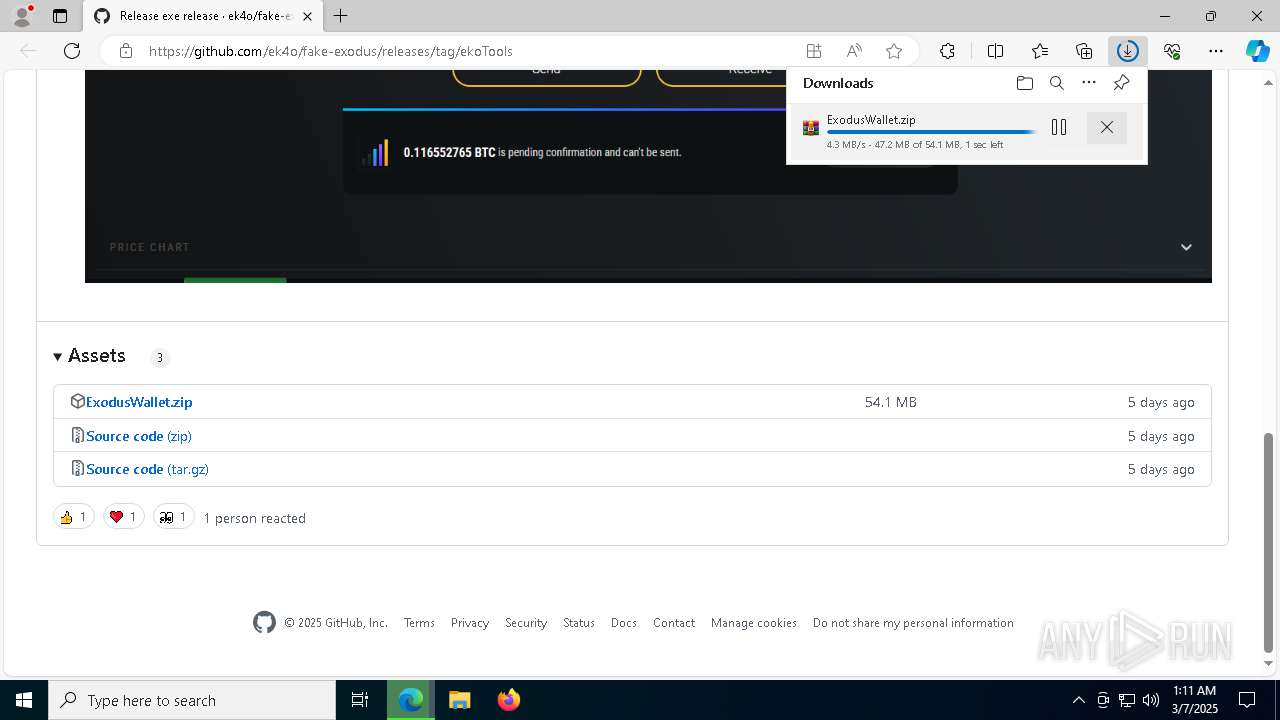Open File Explorer from taskbar
The image size is (1280, 720).
(459, 700)
